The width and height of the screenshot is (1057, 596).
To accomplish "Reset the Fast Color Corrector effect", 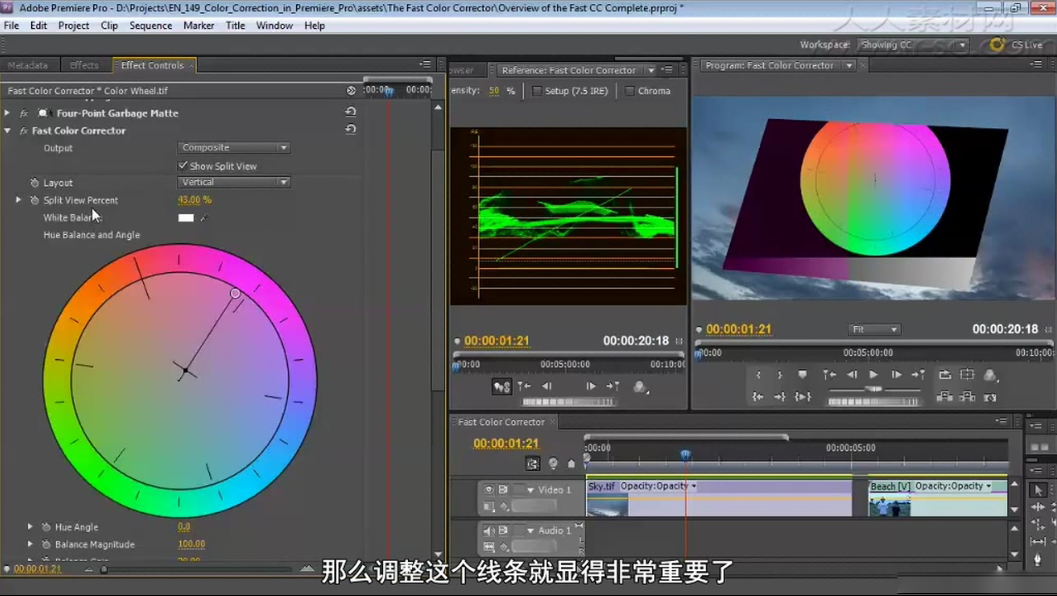I will [x=351, y=129].
